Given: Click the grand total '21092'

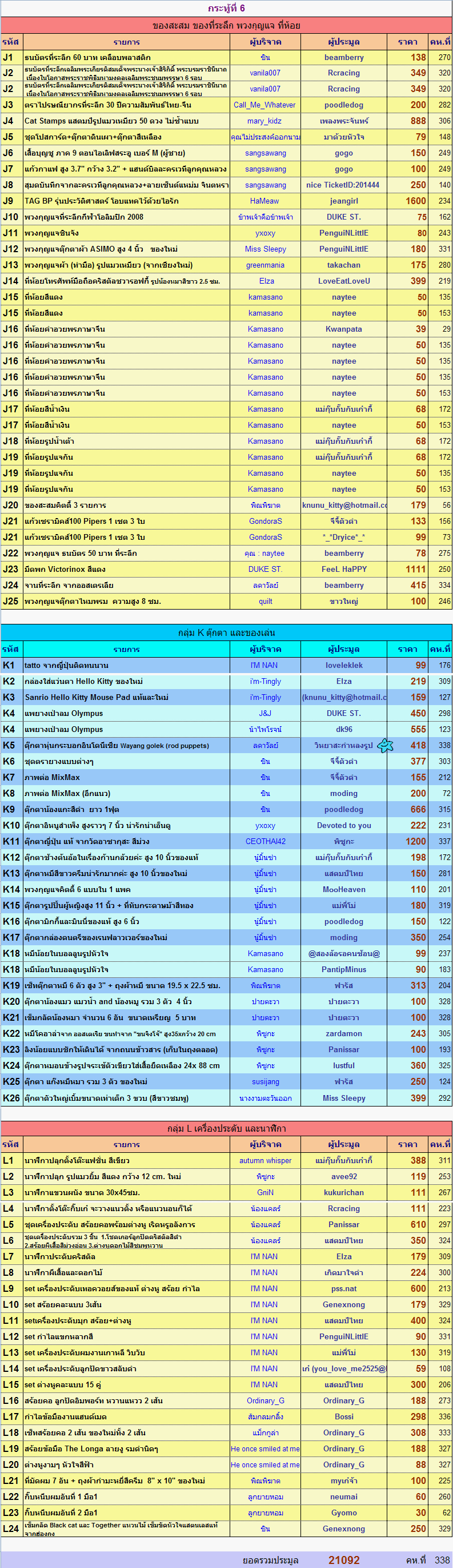Looking at the screenshot, I should [x=343, y=1559].
